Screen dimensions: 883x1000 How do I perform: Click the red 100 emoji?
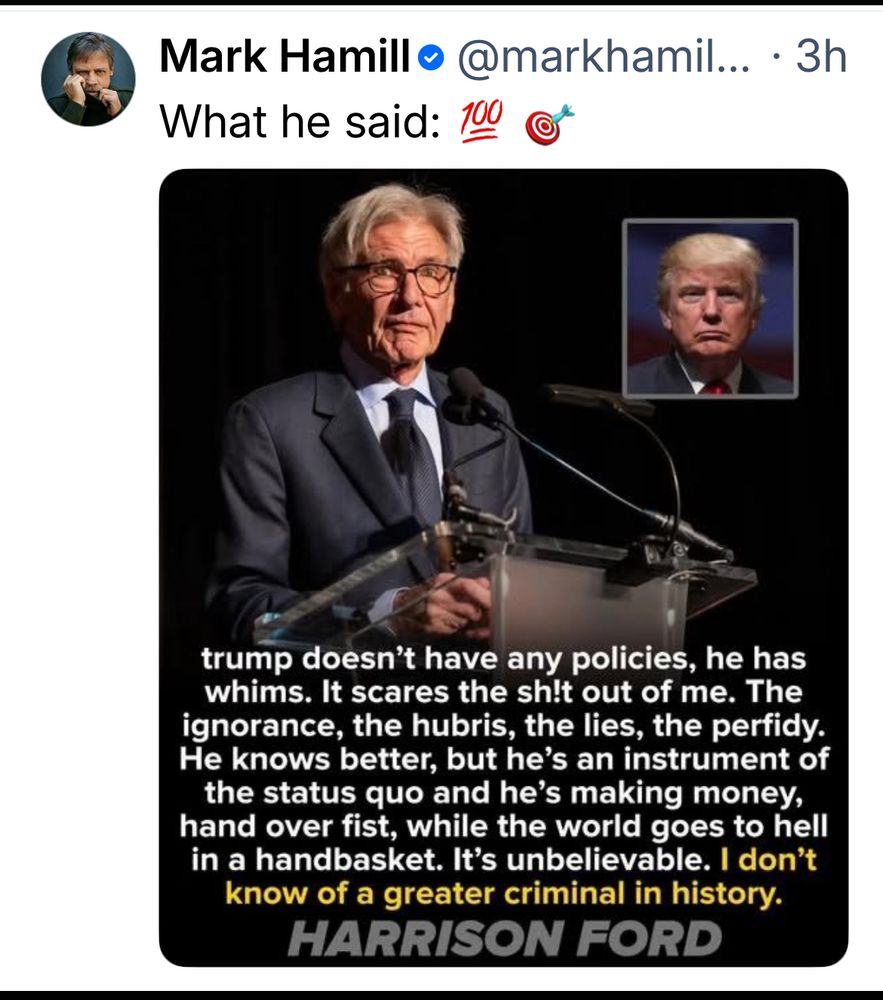[484, 122]
